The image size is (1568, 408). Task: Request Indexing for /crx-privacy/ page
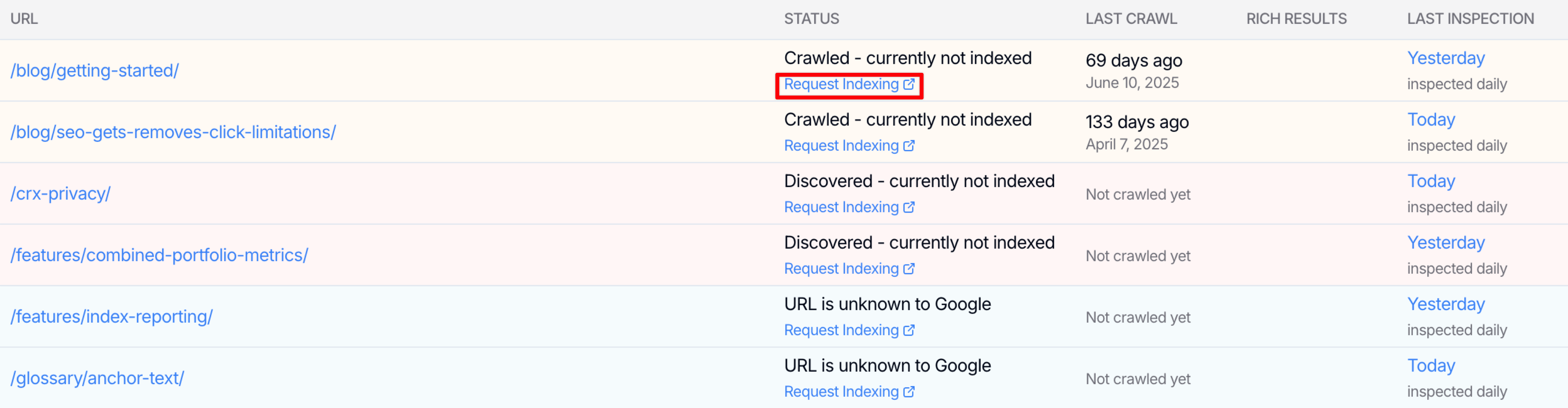(840, 208)
